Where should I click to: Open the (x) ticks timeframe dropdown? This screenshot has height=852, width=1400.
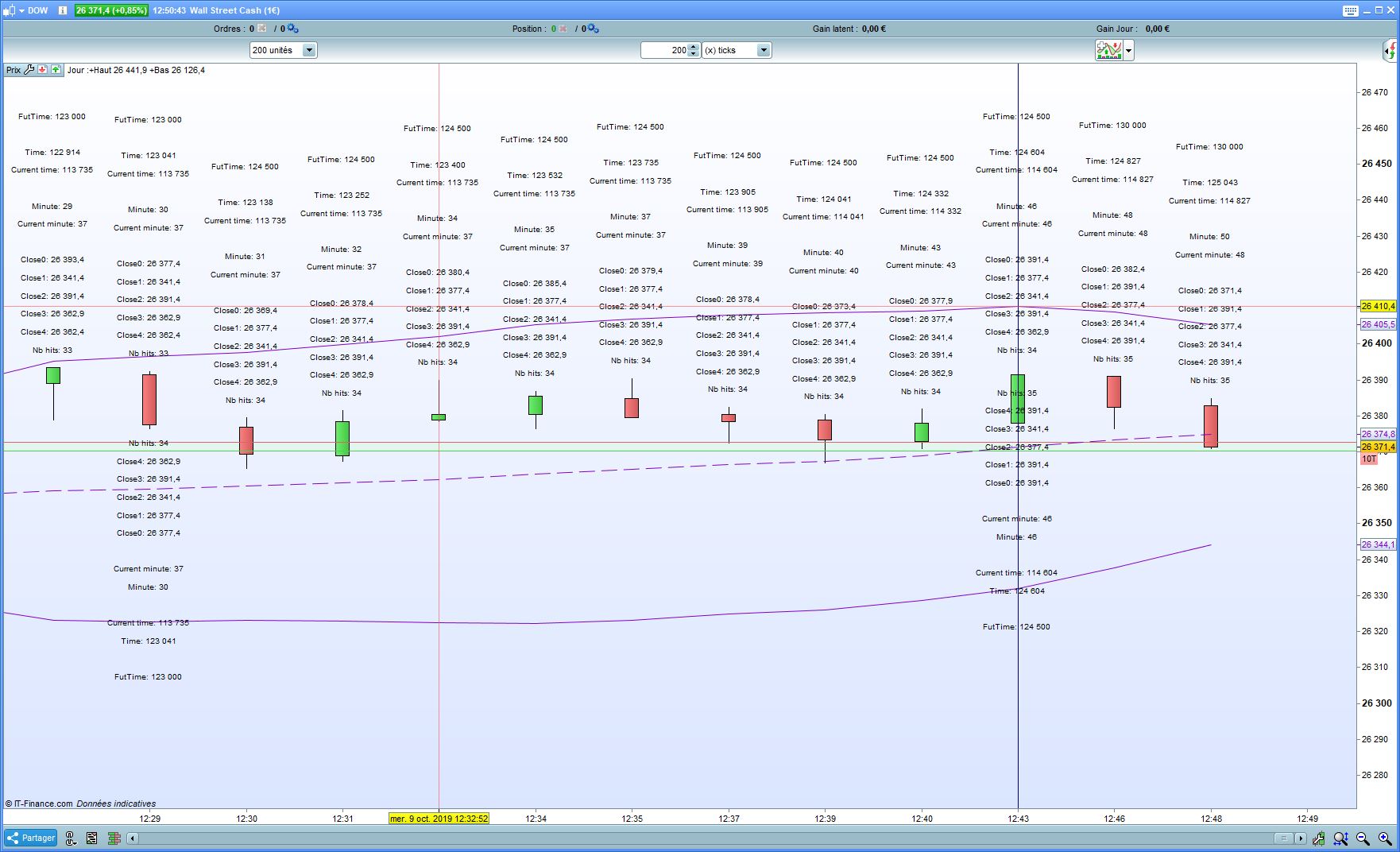736,50
